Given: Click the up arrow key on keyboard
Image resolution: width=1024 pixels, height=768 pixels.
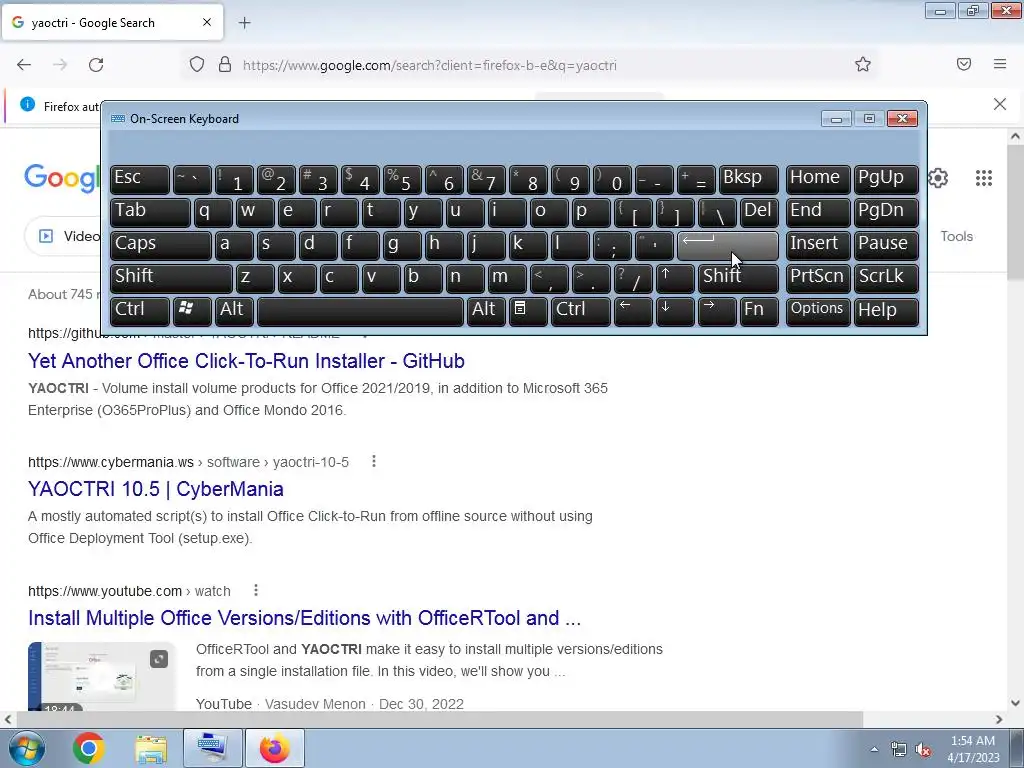Looking at the screenshot, I should [x=675, y=278].
